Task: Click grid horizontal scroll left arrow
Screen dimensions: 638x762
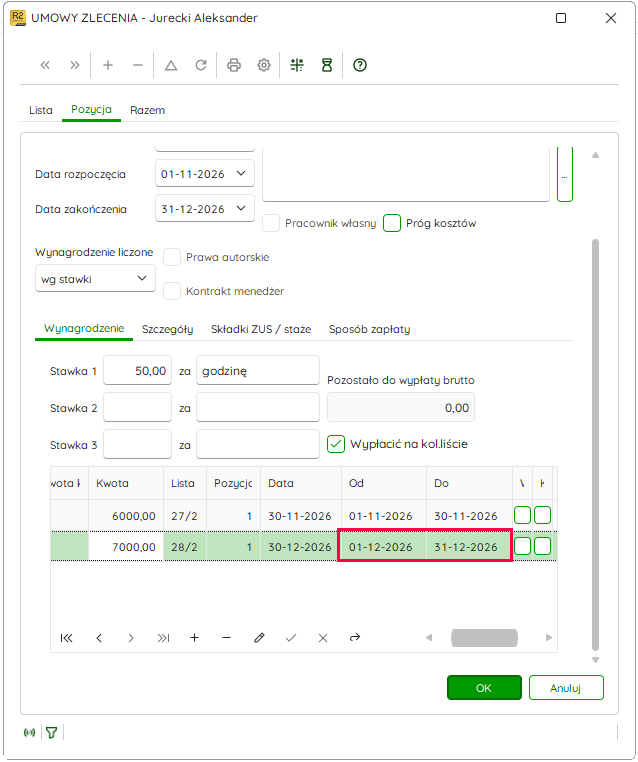Action: (x=429, y=638)
